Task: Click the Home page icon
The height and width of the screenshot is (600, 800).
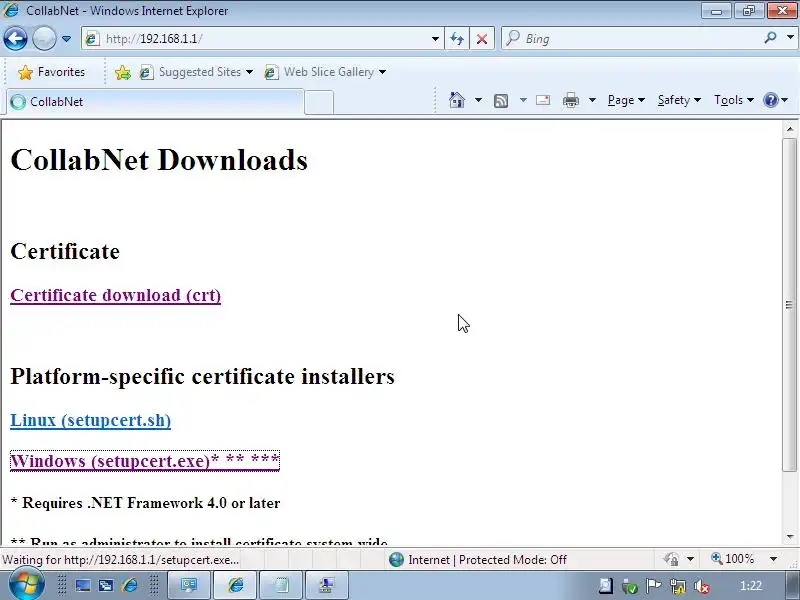Action: [x=457, y=100]
